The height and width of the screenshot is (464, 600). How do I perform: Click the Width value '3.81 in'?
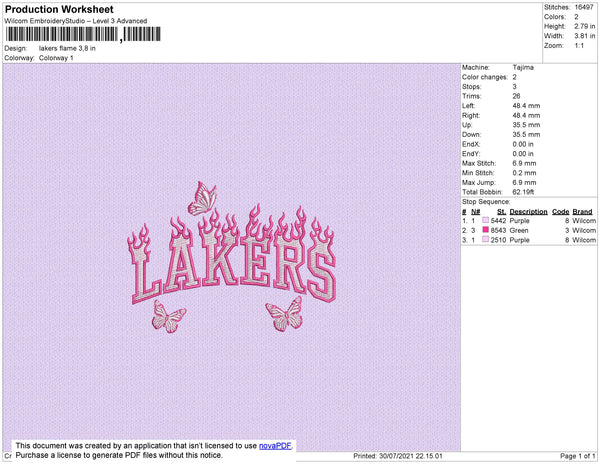[585, 36]
